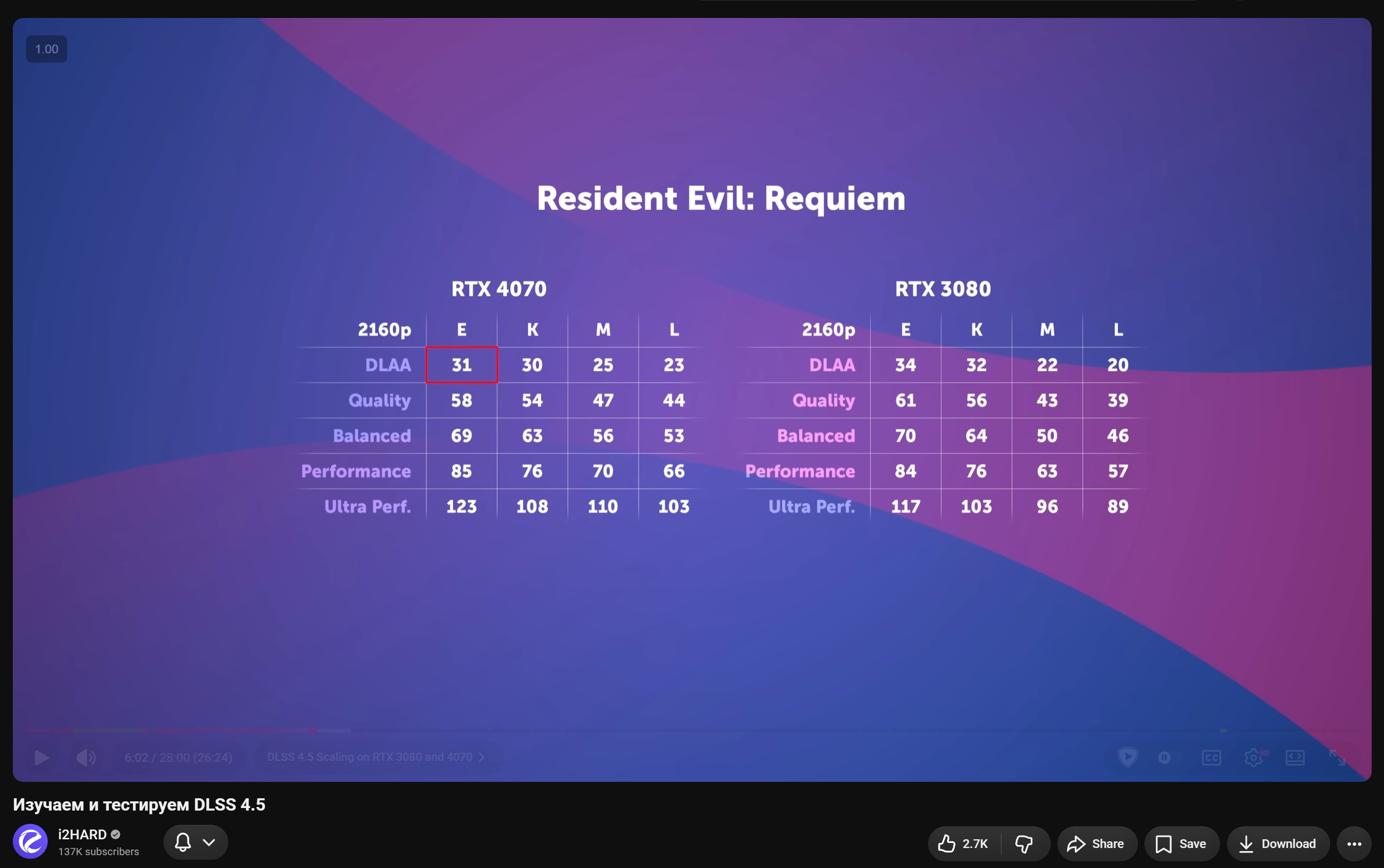The width and height of the screenshot is (1384, 868).
Task: Click the 'RTX 4070' table heading
Action: click(499, 289)
